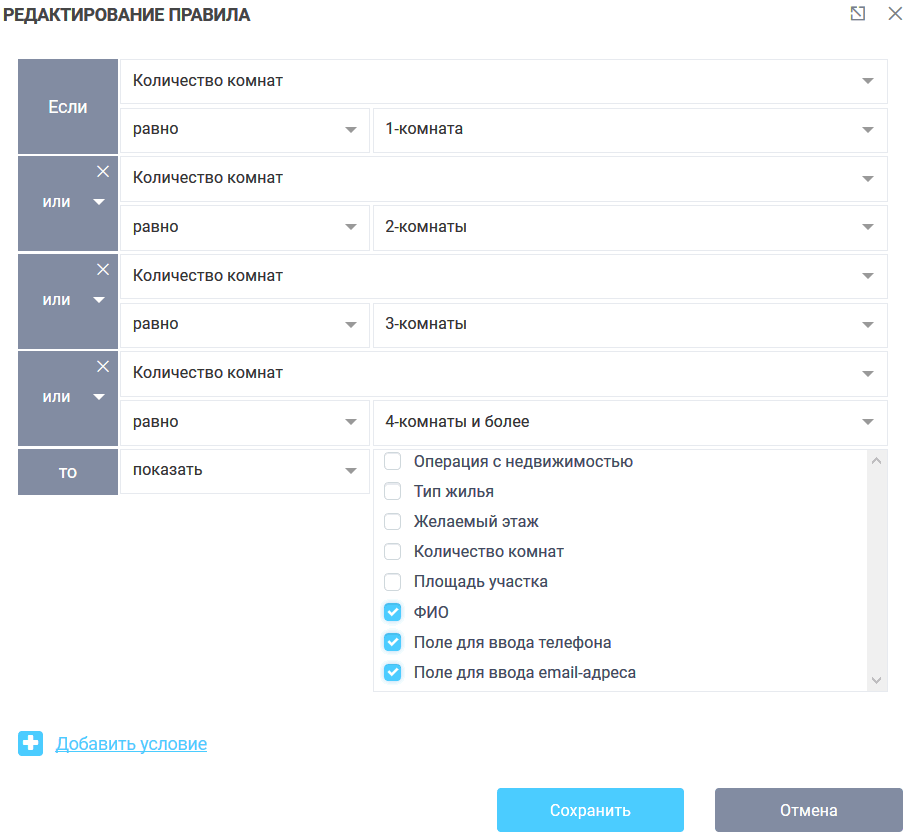Untick Поле для ввода телефона checkbox
The width and height of the screenshot is (906, 837).
pos(393,642)
